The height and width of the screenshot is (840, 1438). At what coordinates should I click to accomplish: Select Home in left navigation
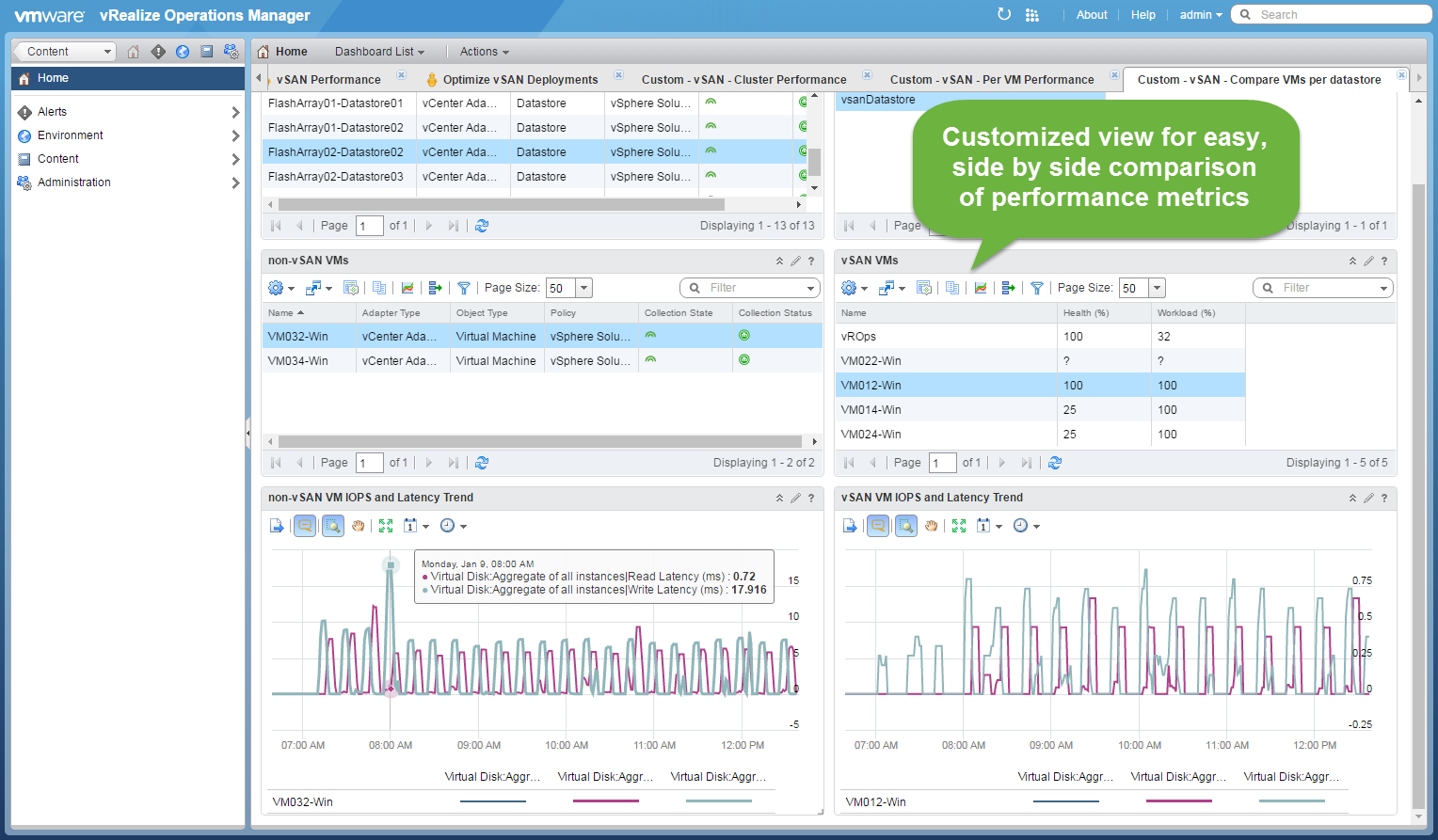tap(128, 78)
